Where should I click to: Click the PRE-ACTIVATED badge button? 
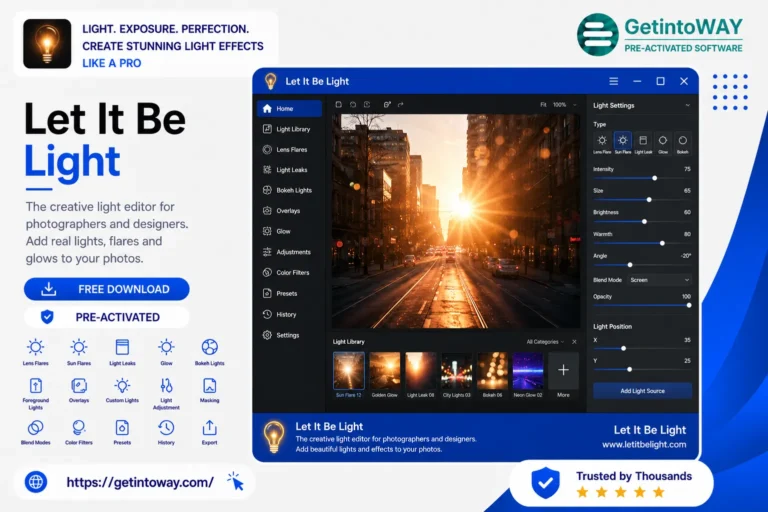(107, 317)
